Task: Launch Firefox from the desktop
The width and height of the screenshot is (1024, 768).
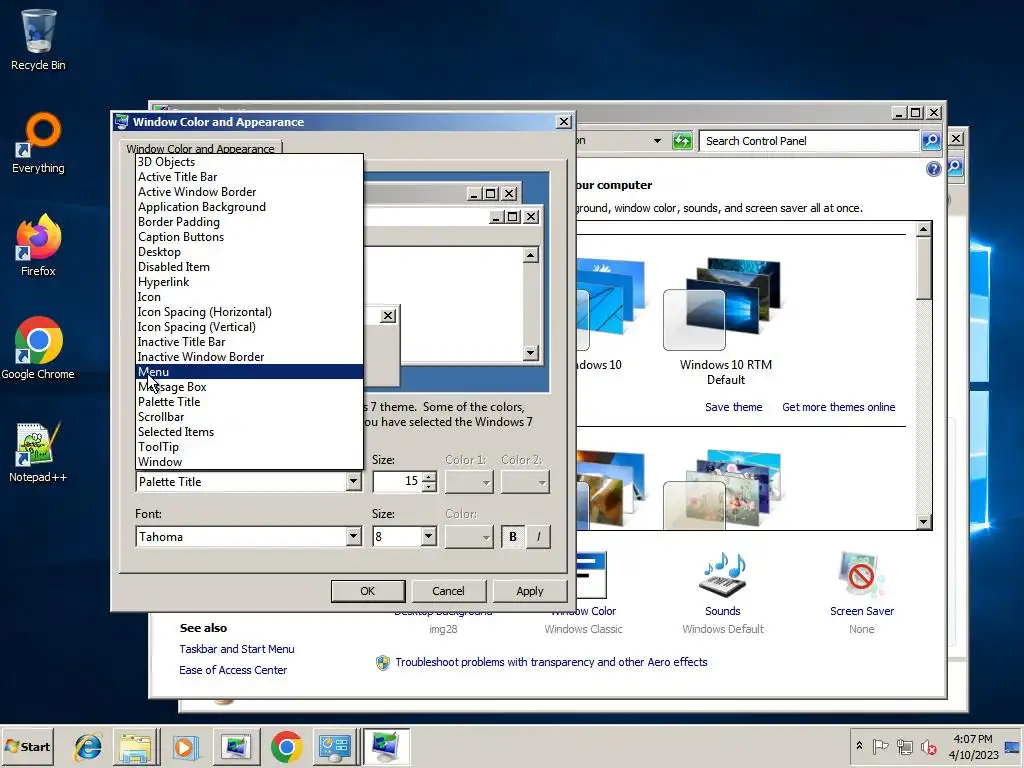Action: click(38, 245)
